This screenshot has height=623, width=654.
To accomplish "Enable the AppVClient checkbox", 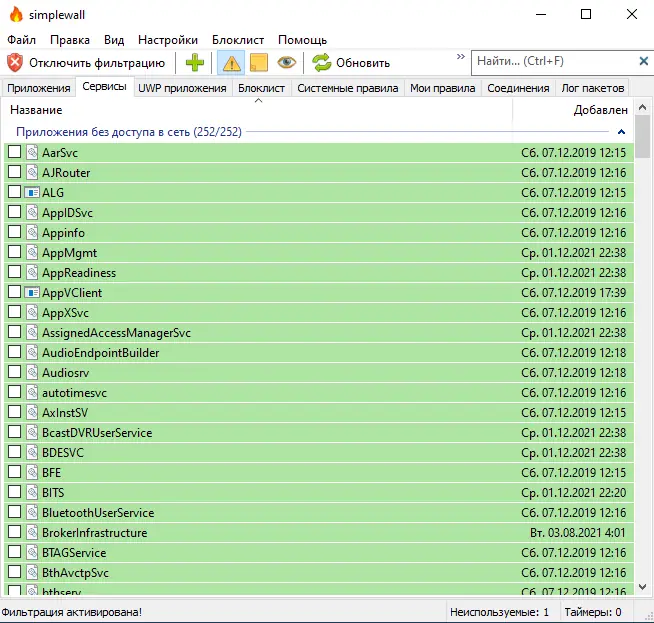I will click(x=15, y=292).
